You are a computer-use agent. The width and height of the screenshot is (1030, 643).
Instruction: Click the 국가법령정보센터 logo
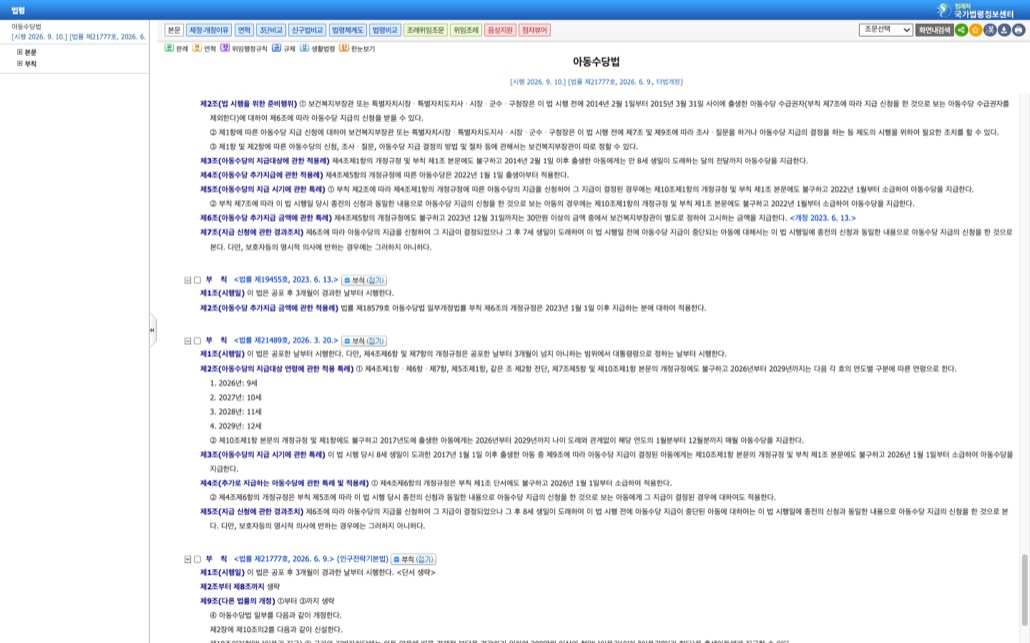click(975, 10)
